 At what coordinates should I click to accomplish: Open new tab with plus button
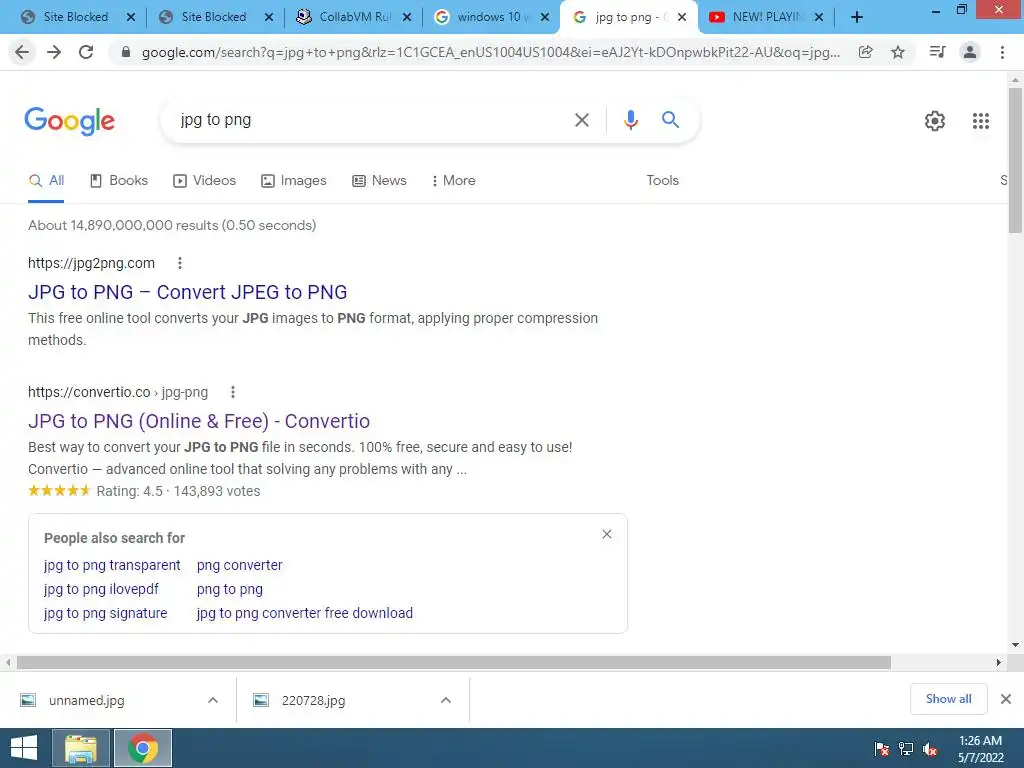tap(857, 17)
